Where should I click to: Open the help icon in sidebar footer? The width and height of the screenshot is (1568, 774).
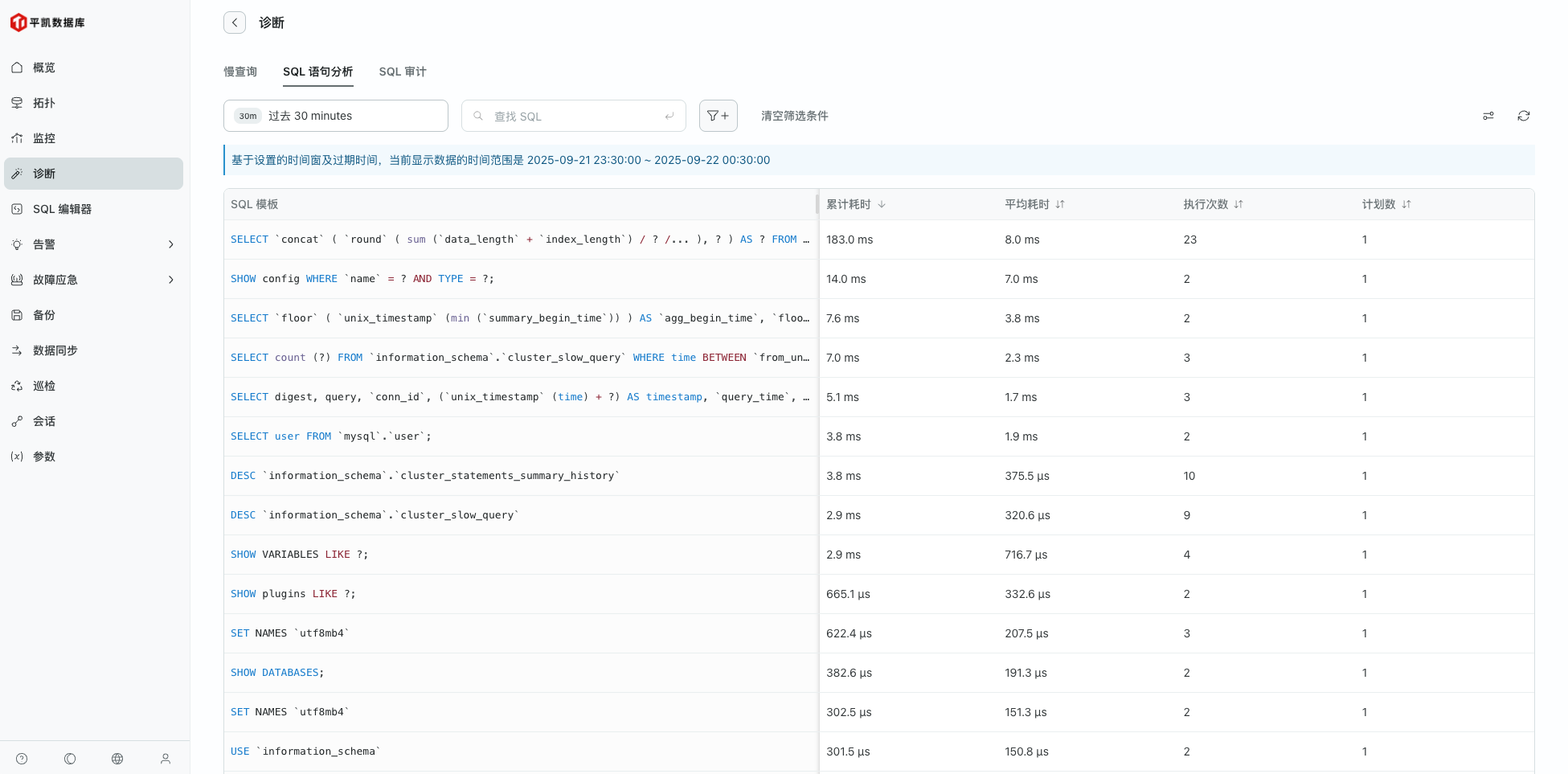[22, 759]
